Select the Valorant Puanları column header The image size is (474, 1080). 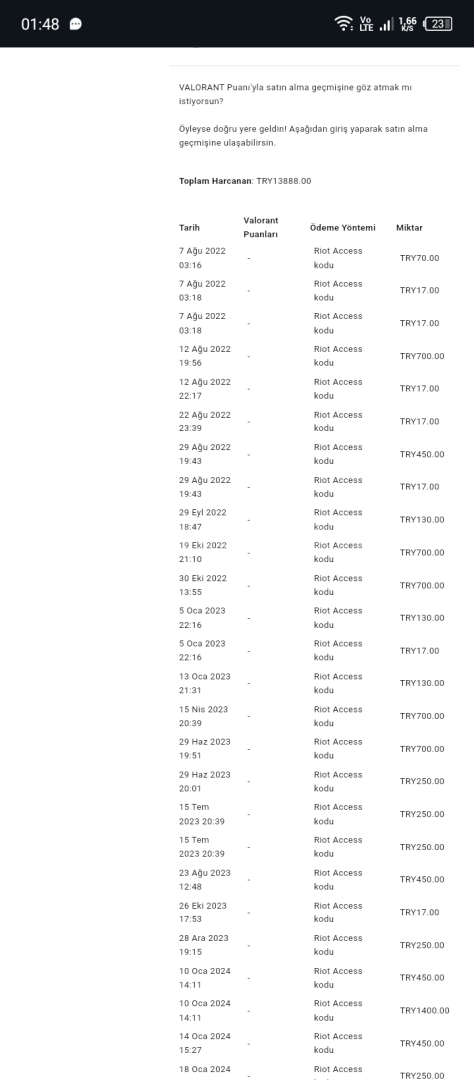pyautogui.click(x=260, y=227)
